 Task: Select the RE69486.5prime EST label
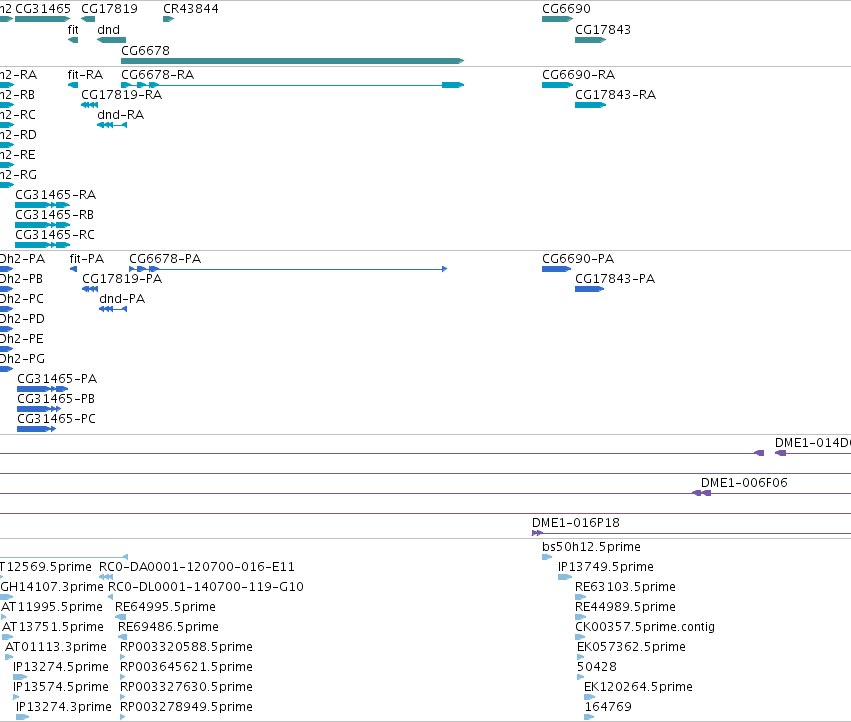point(168,626)
